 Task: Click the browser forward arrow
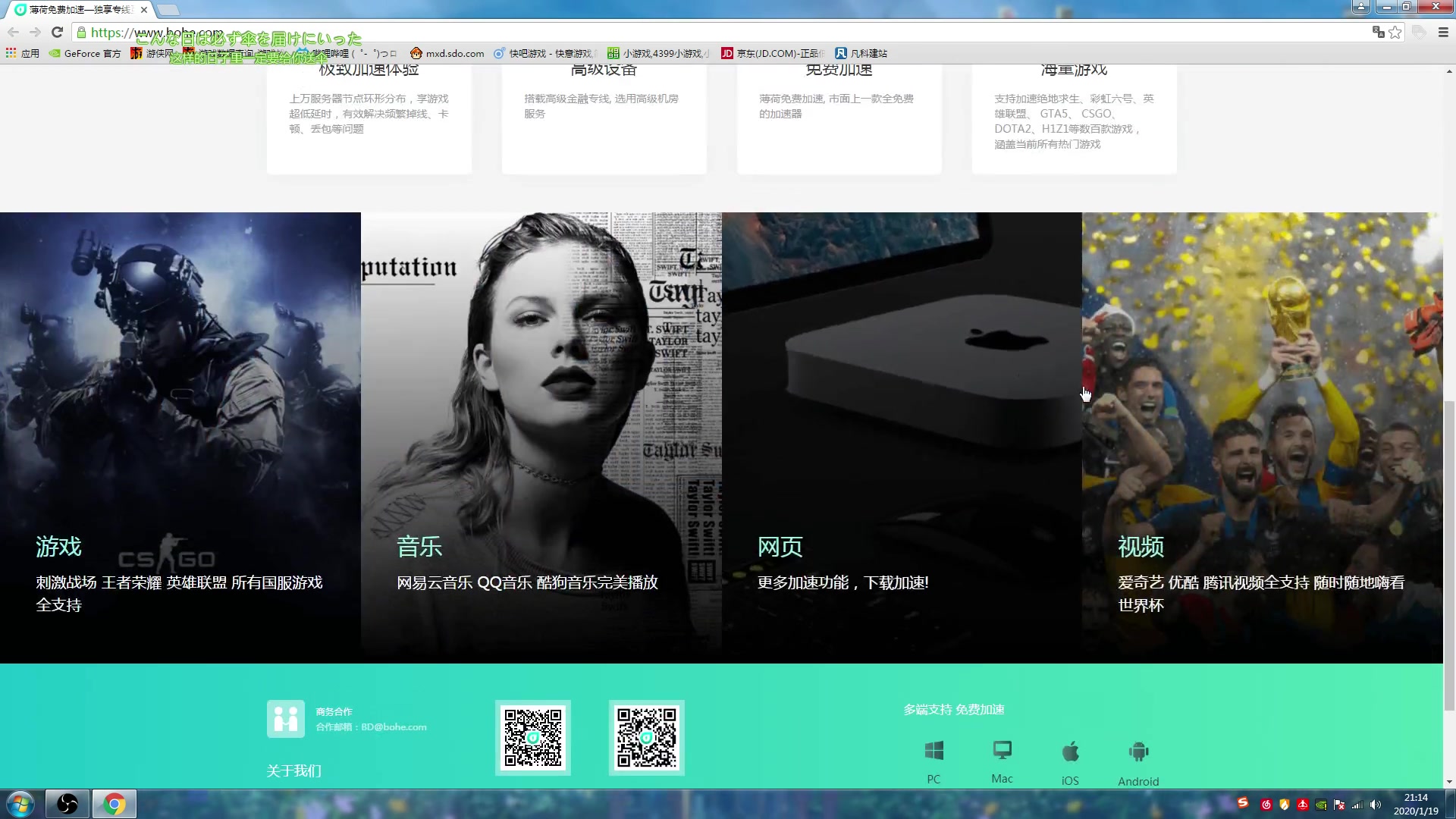[35, 32]
